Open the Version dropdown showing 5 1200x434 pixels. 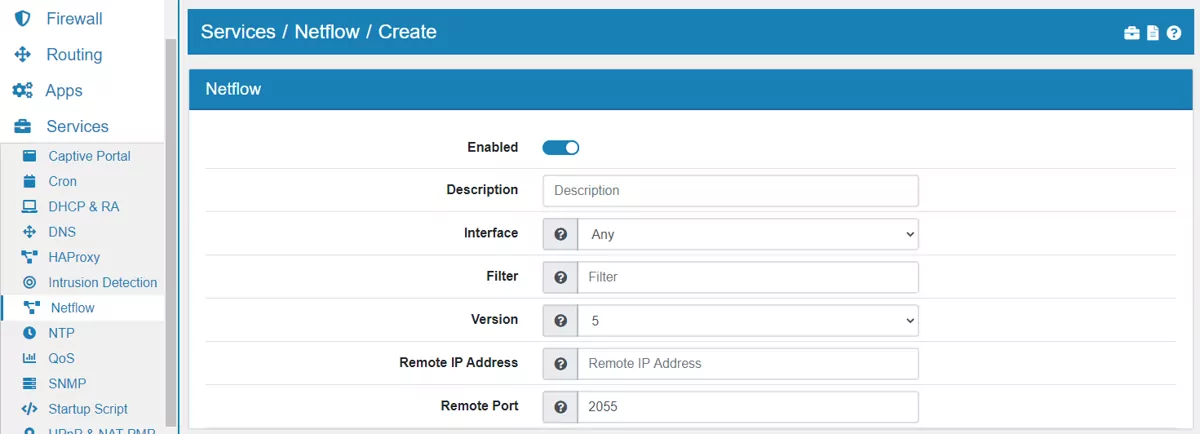[748, 321]
